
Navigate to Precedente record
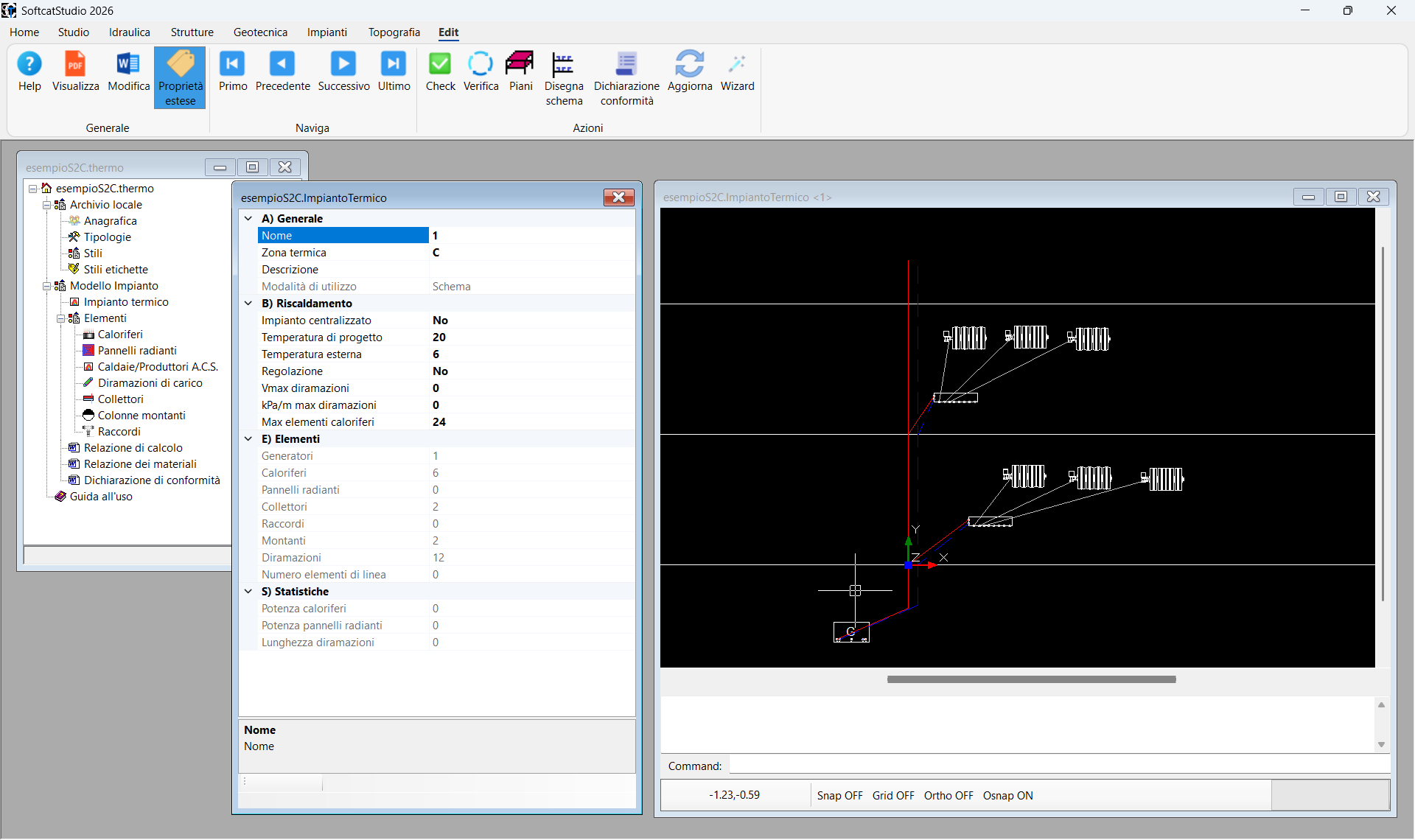pos(282,71)
